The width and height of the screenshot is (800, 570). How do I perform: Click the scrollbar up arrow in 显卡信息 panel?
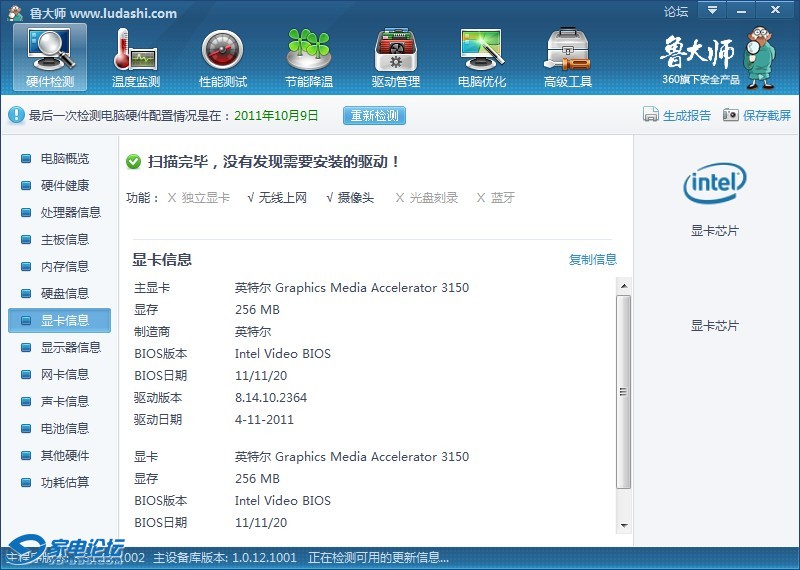coord(623,286)
